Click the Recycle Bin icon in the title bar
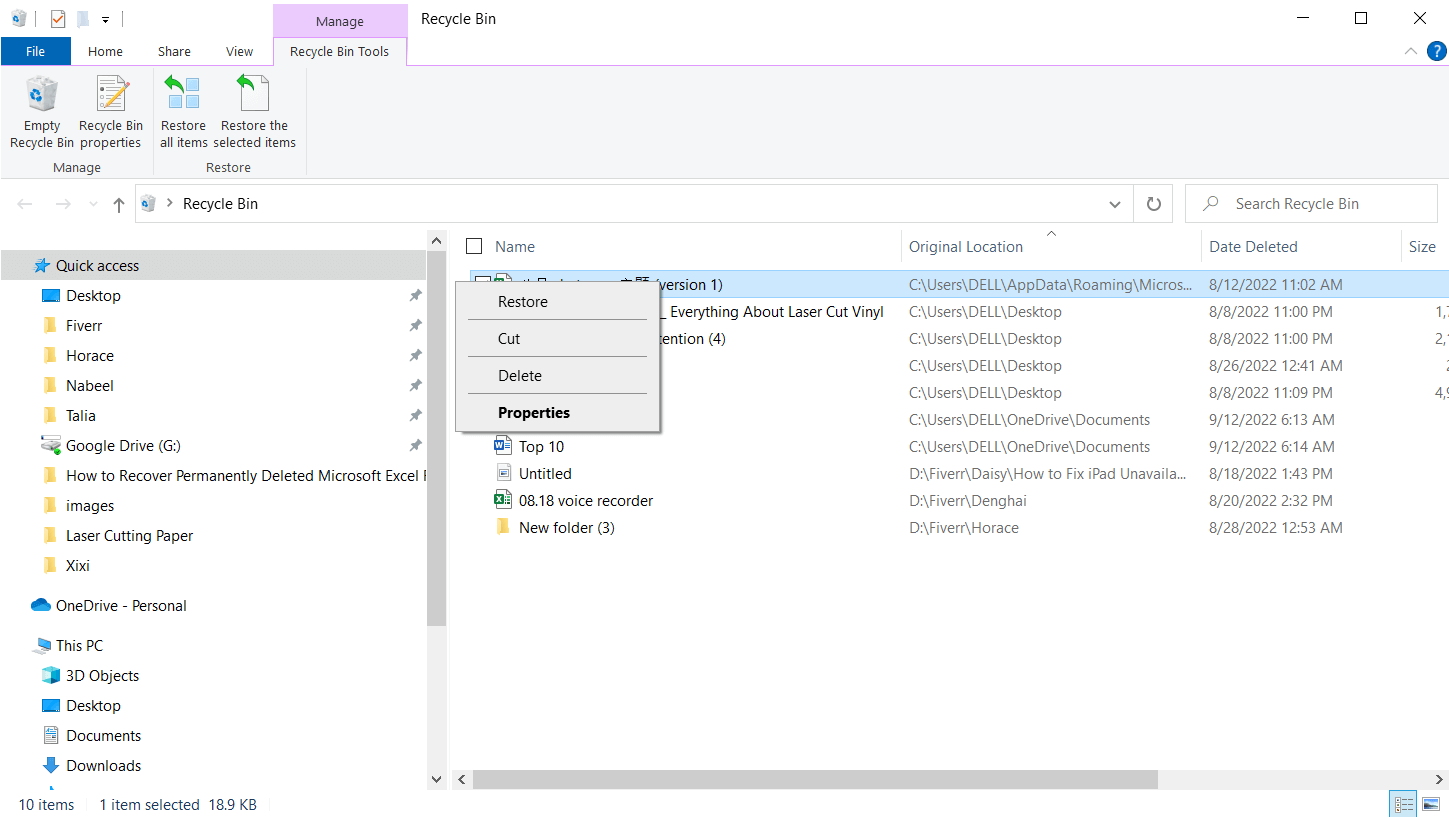Screen dimensions: 1449x817 point(18,19)
